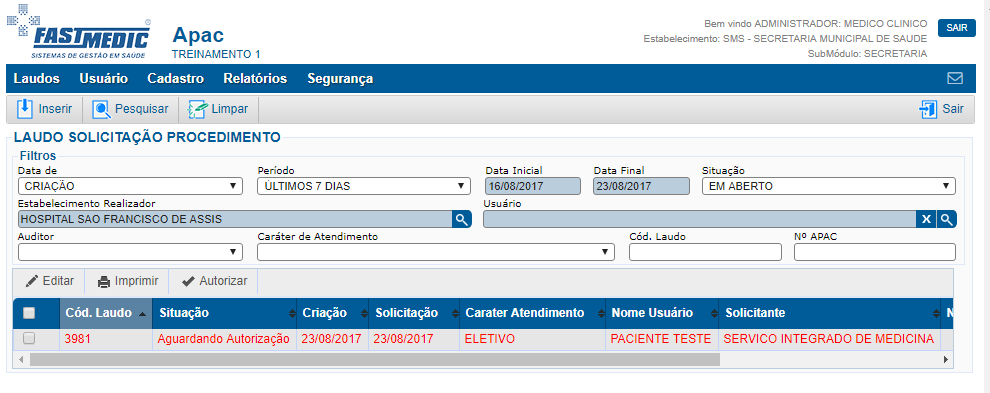Screen dimensions: 990x393
Task: Click the Estabelecimento Realizador field
Action: tap(235, 219)
